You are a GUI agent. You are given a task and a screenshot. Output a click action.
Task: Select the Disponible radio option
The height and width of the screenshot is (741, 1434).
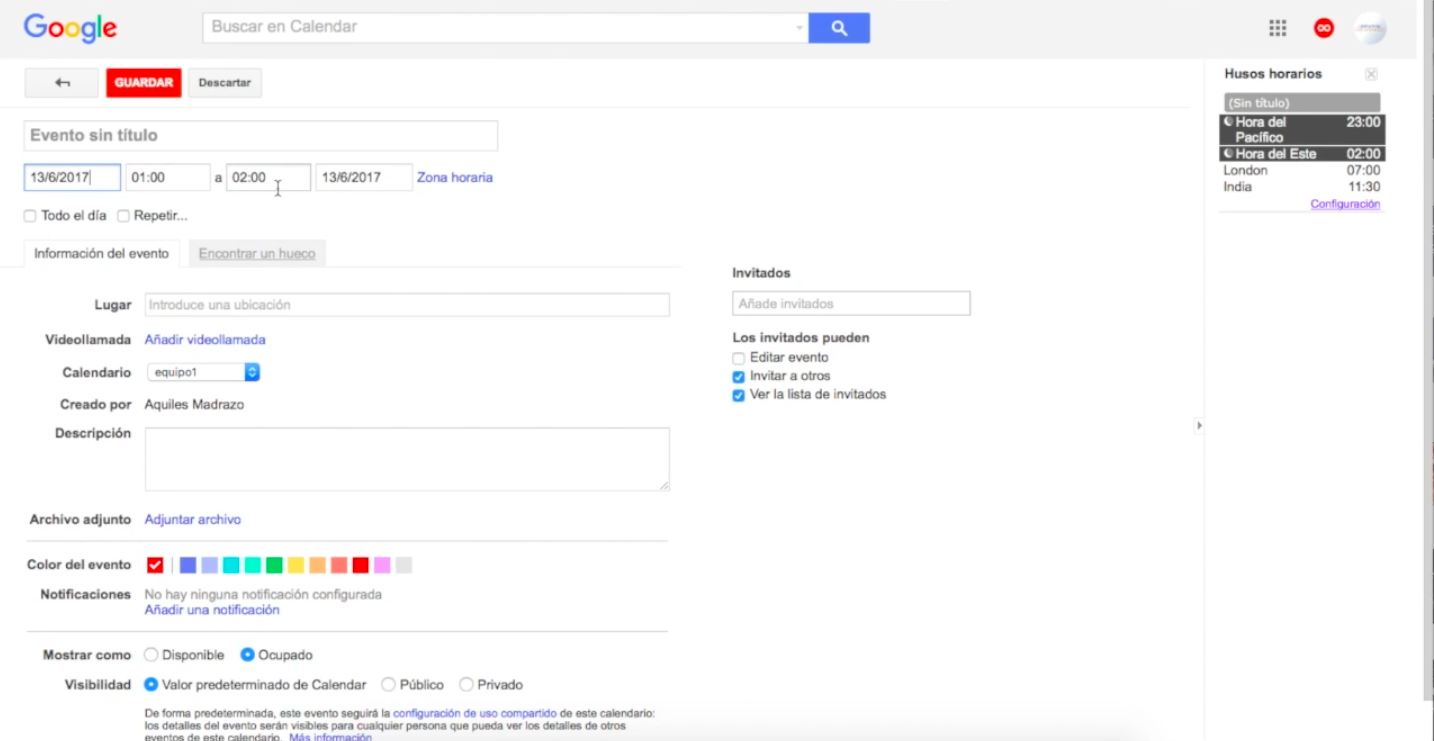(151, 655)
